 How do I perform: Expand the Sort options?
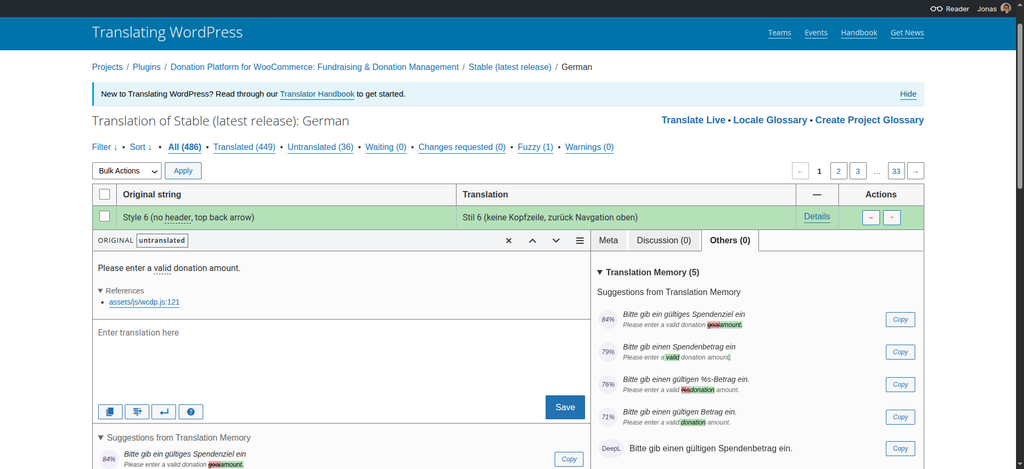point(140,147)
